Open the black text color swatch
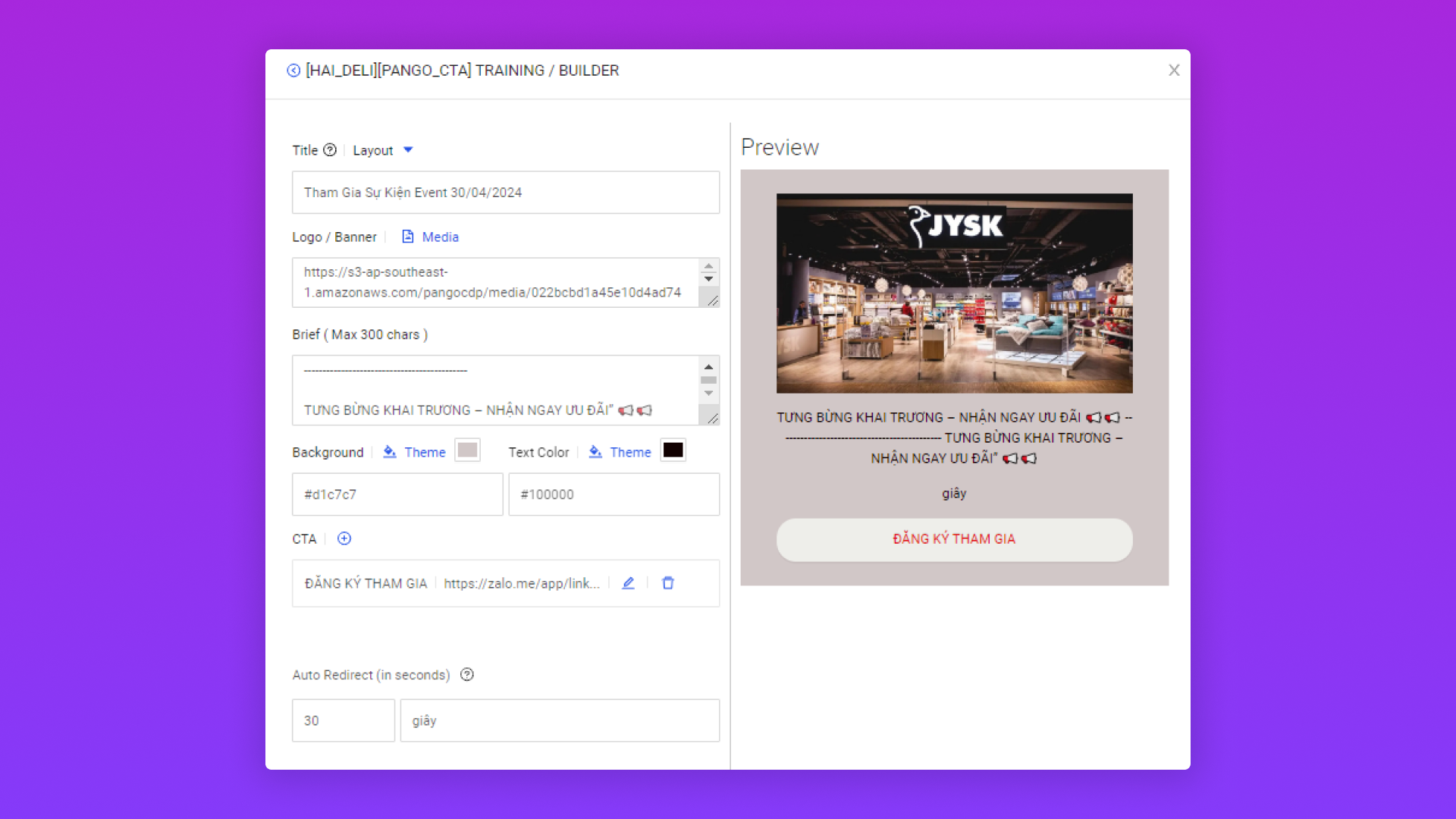The height and width of the screenshot is (819, 1456). [673, 450]
